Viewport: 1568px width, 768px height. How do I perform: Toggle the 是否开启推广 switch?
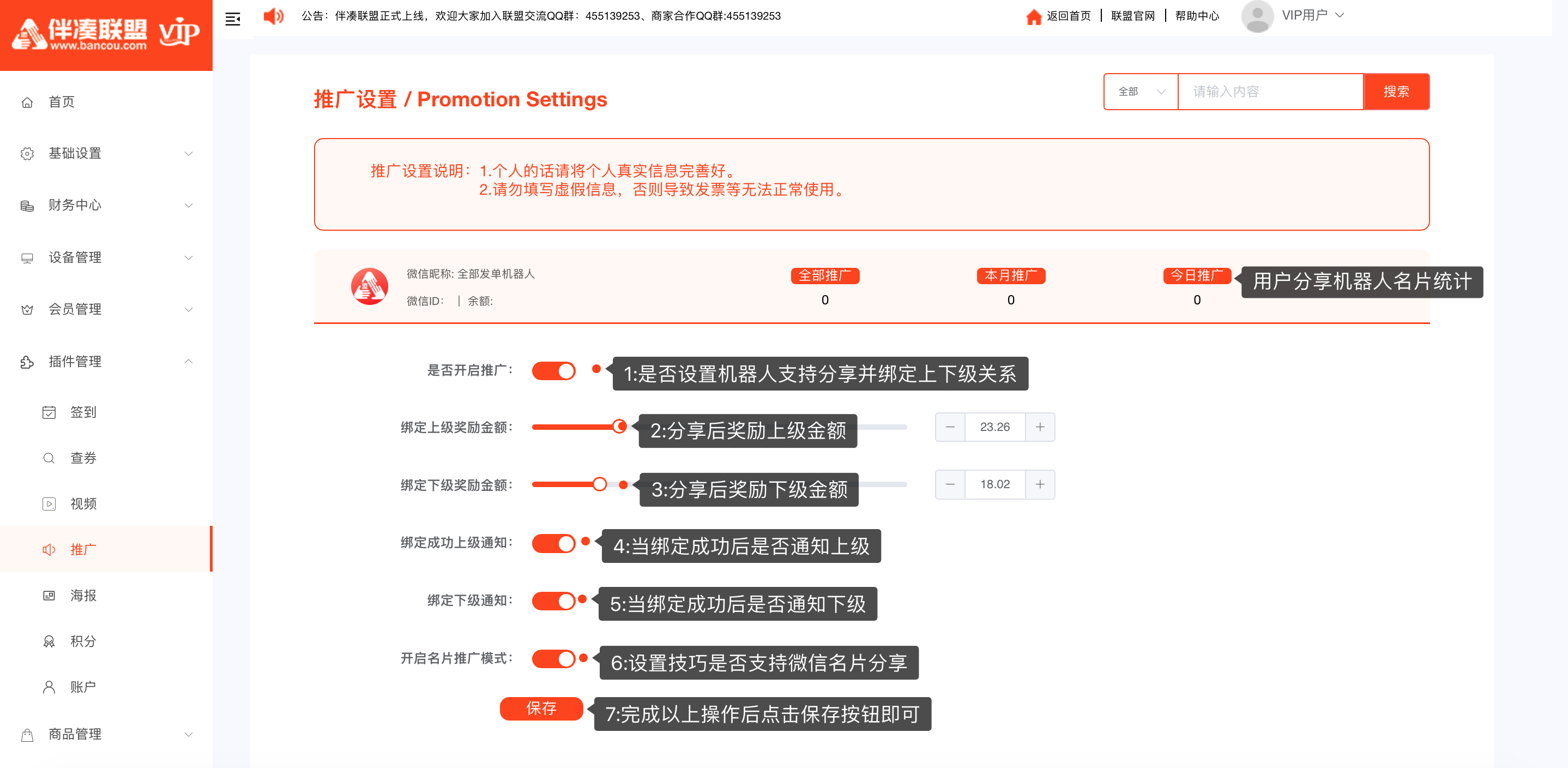click(553, 371)
